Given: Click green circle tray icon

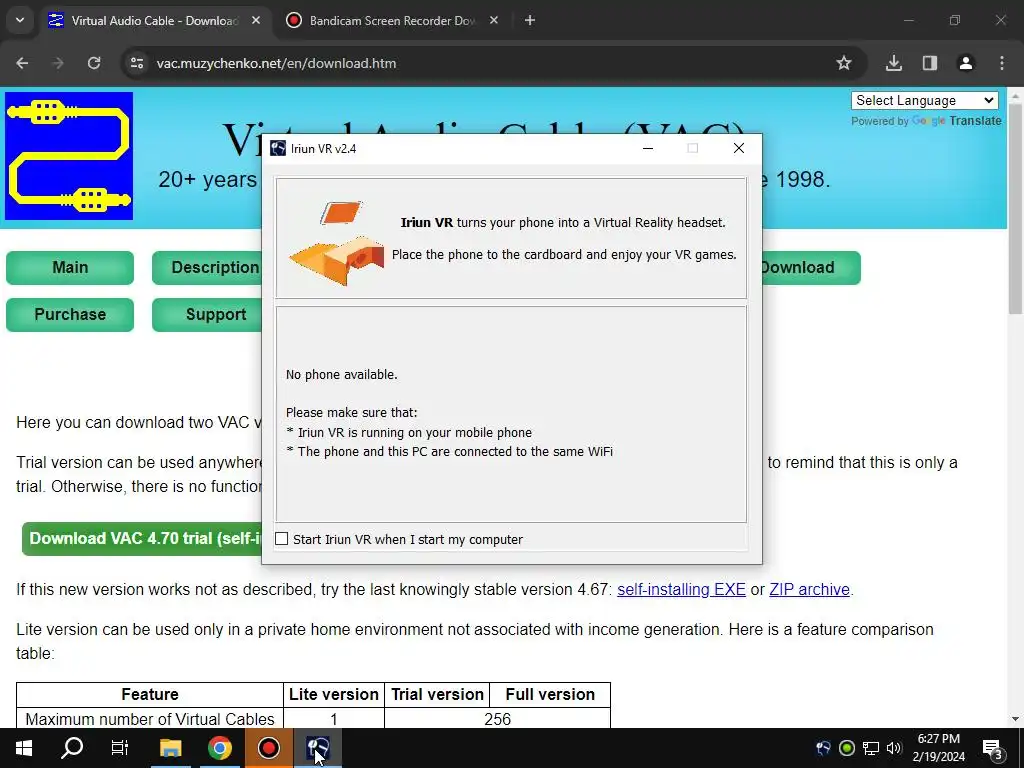Looking at the screenshot, I should [x=847, y=748].
